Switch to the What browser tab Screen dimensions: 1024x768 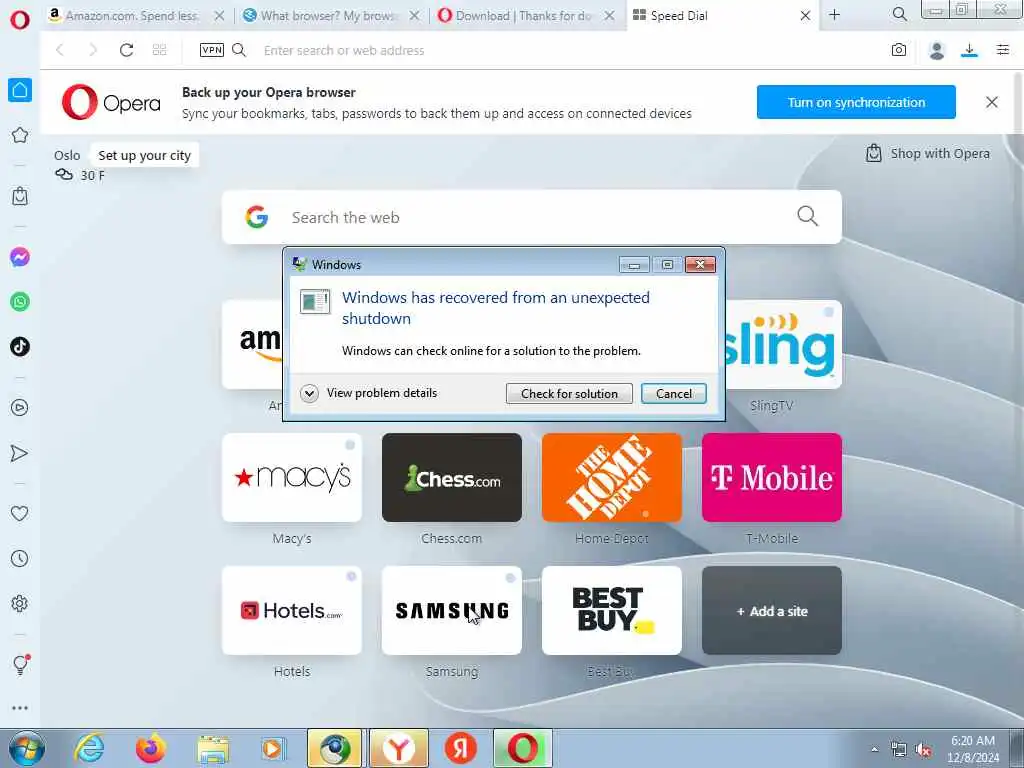tap(330, 15)
